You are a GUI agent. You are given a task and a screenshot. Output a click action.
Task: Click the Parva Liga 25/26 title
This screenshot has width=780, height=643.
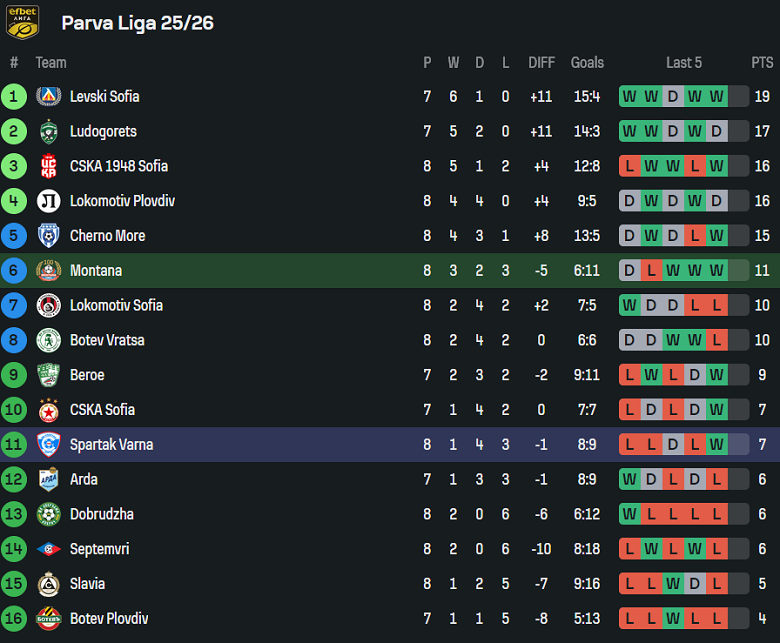point(137,22)
